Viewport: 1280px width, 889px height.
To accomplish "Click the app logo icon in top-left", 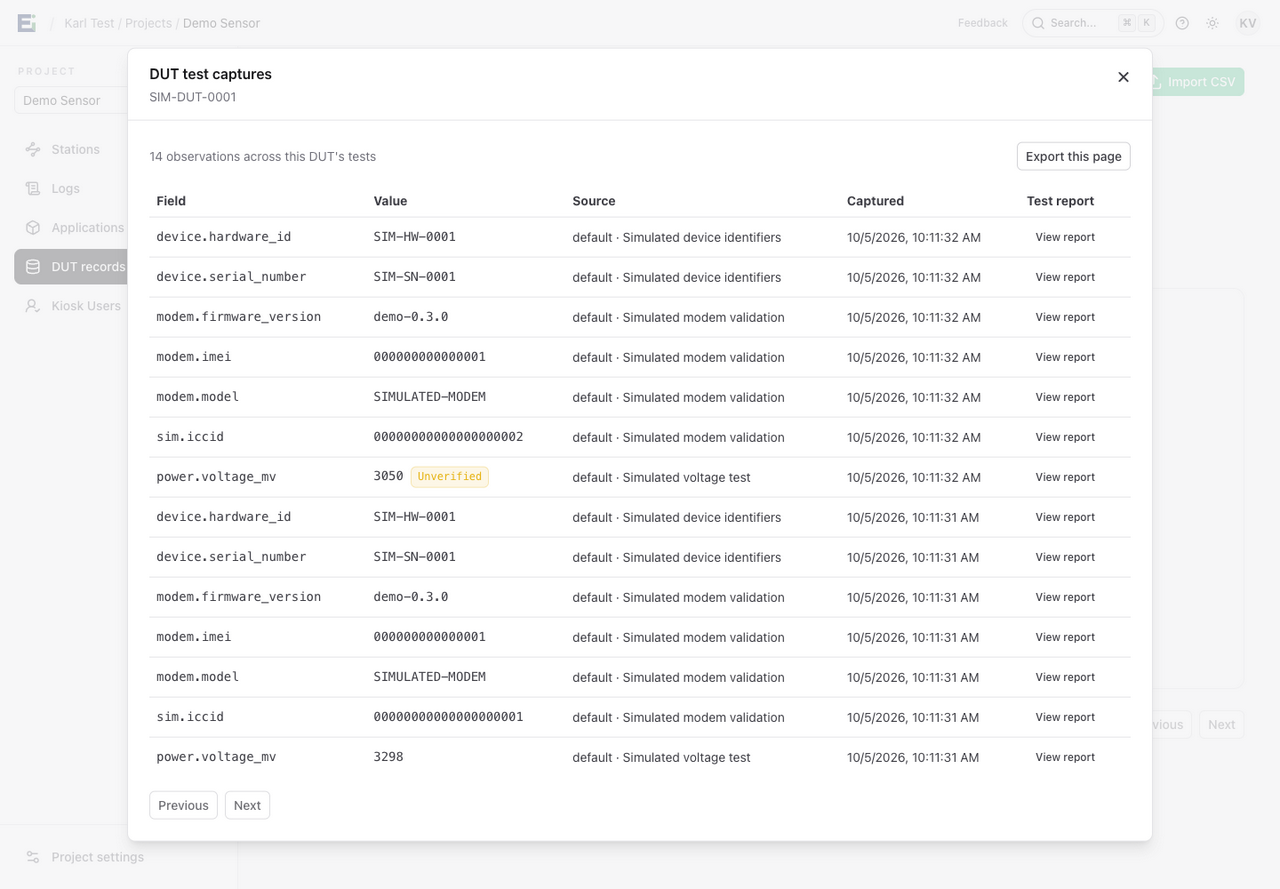I will [27, 23].
